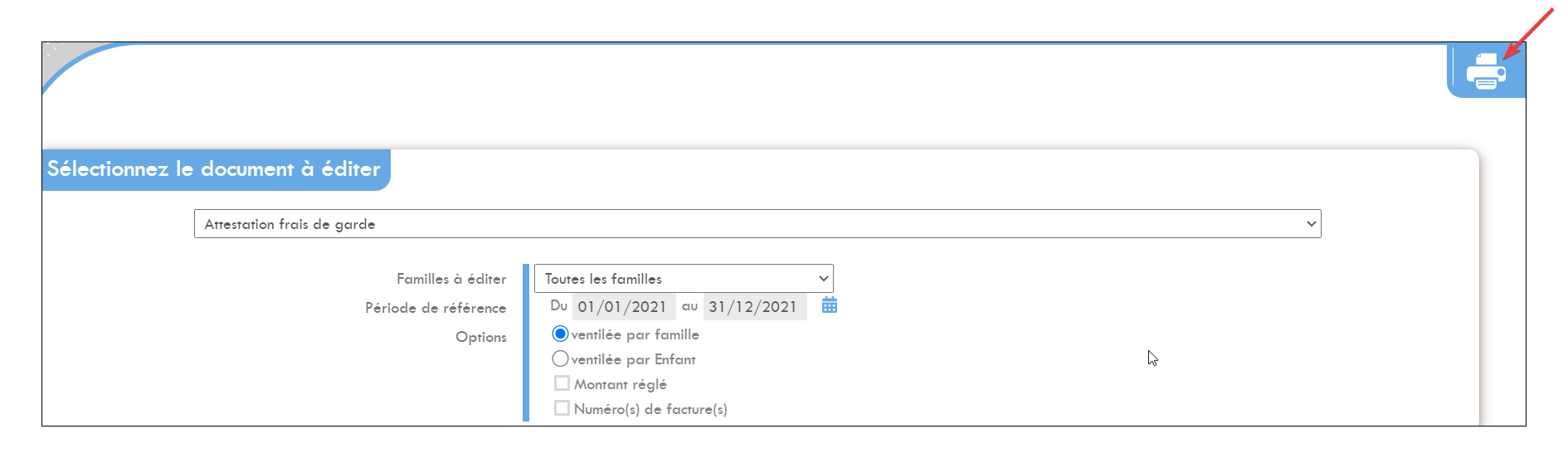
Task: Click the arrow of the families dropdown
Action: coord(823,279)
